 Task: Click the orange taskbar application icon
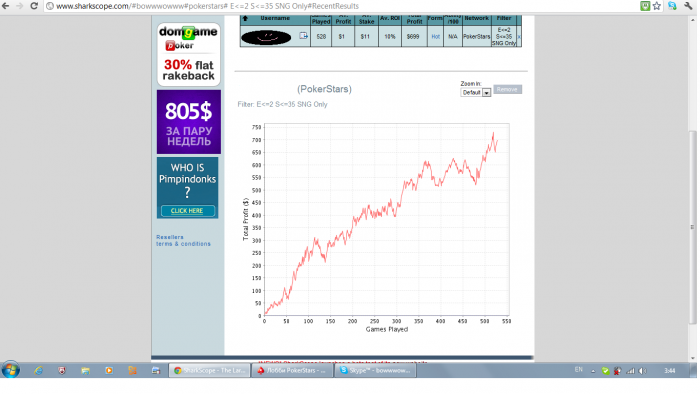click(x=133, y=370)
